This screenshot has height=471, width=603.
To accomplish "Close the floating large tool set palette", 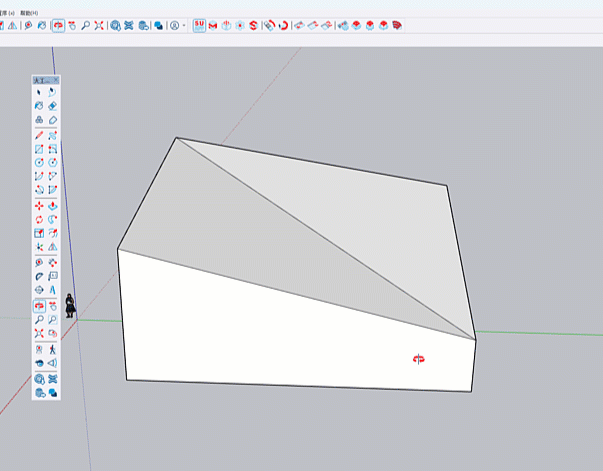I will click(x=56, y=80).
